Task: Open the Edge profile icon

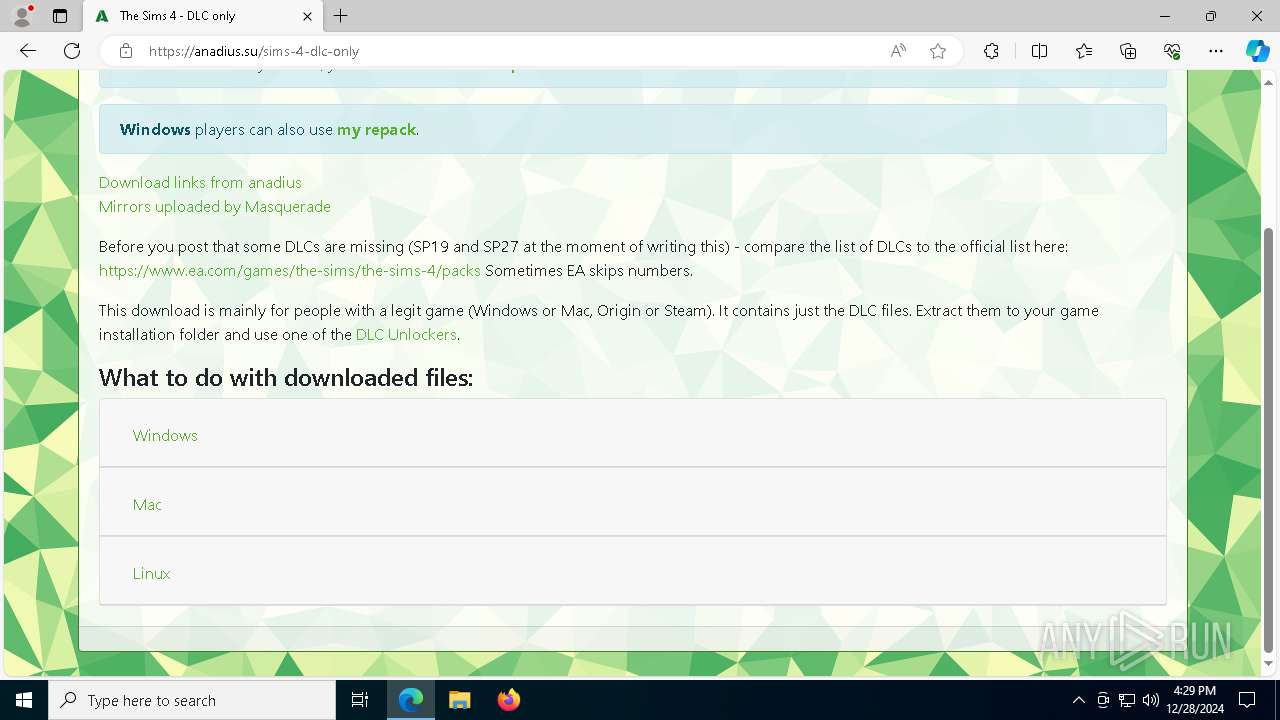Action: [x=22, y=16]
